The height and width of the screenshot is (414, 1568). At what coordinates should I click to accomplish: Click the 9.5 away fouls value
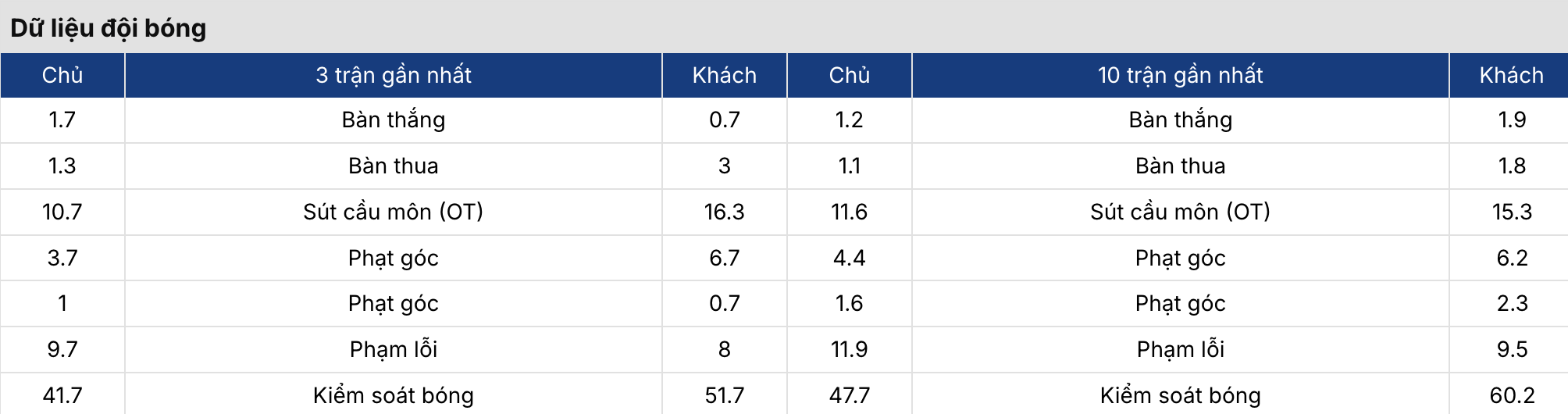(x=1512, y=349)
